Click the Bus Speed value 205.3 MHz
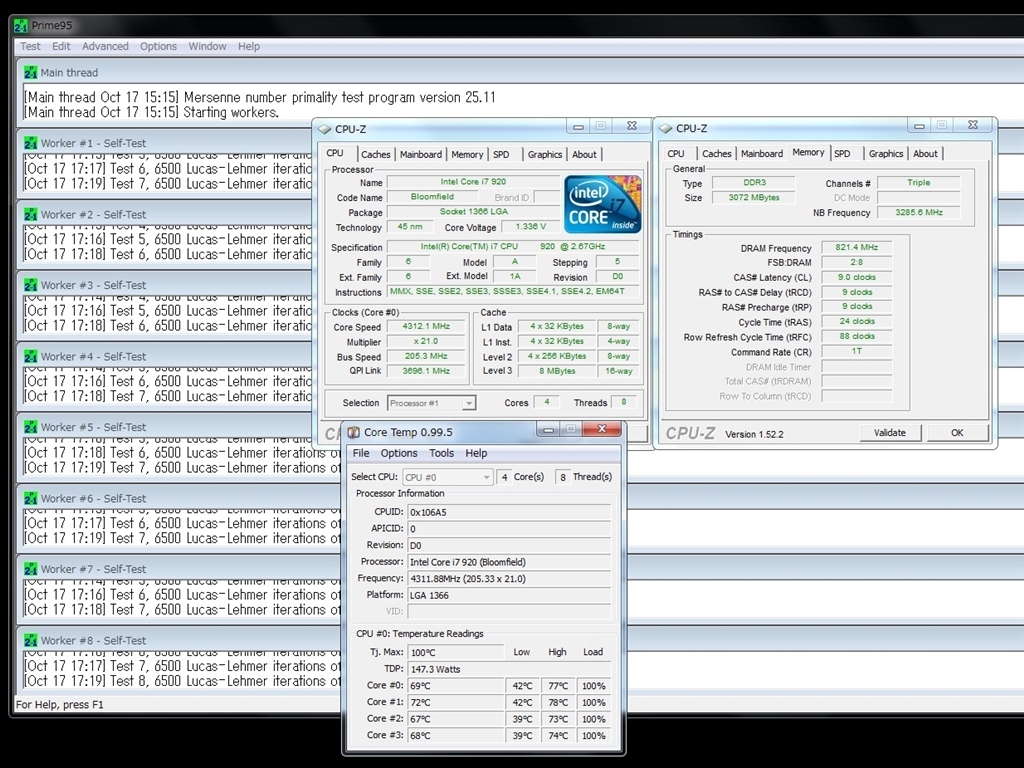 (x=426, y=357)
